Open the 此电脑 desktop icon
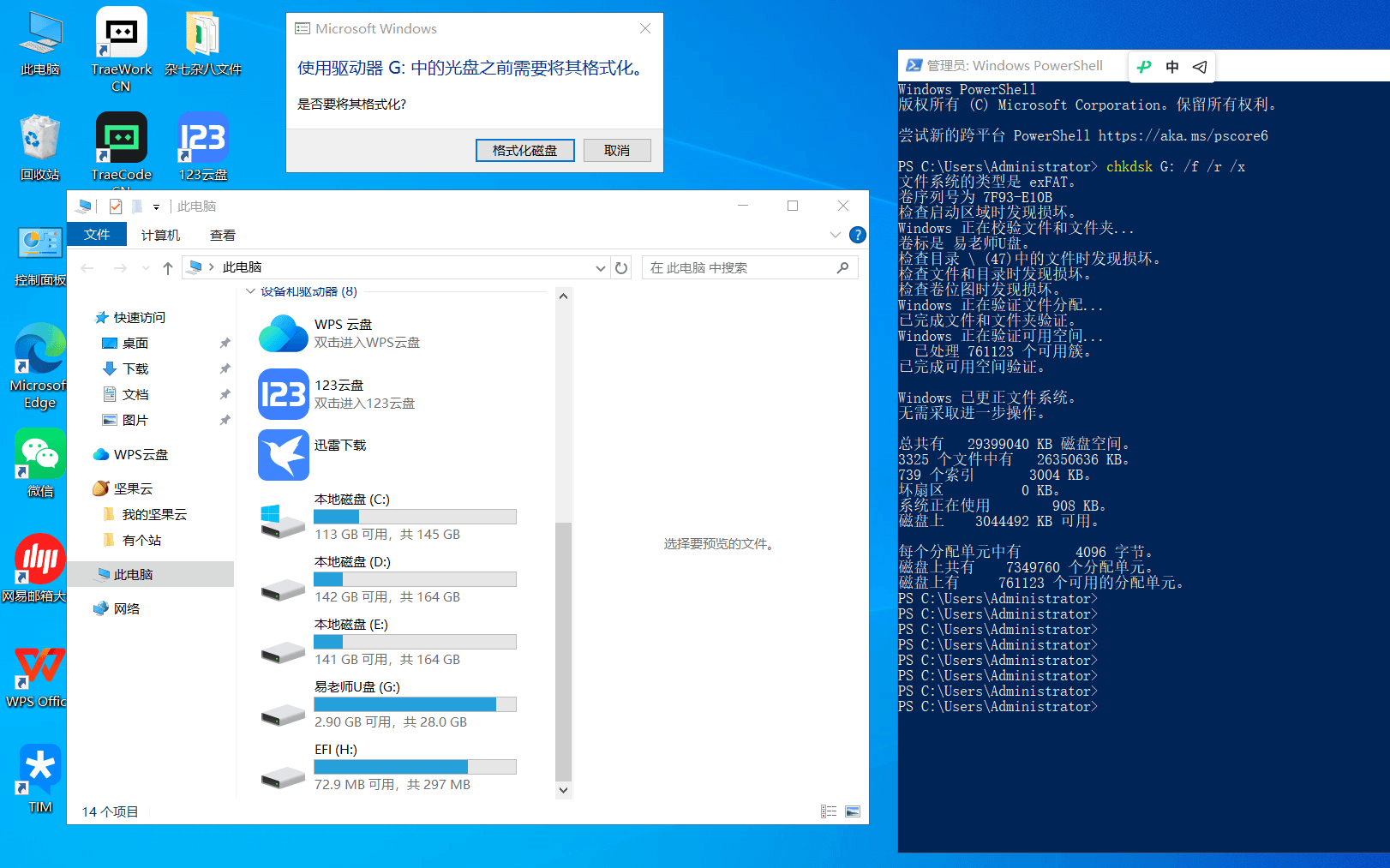This screenshot has width=1390, height=868. [x=40, y=43]
